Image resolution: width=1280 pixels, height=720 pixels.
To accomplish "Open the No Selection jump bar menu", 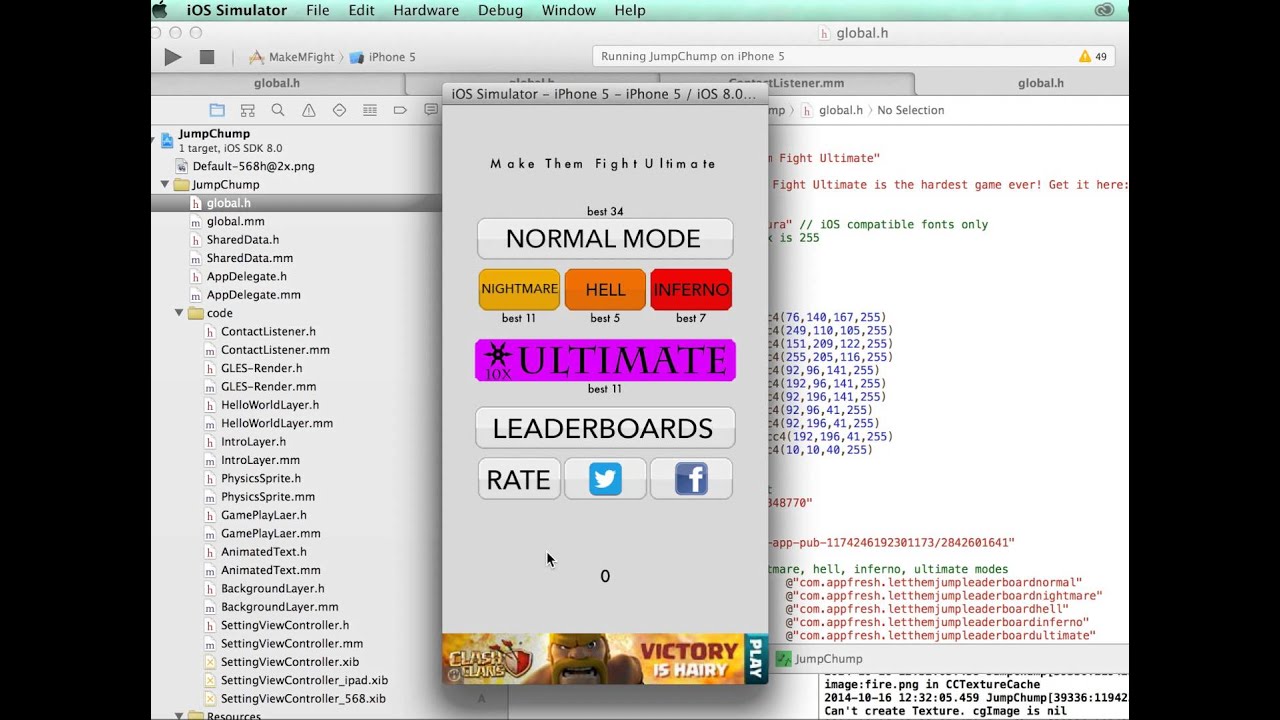I will point(910,110).
